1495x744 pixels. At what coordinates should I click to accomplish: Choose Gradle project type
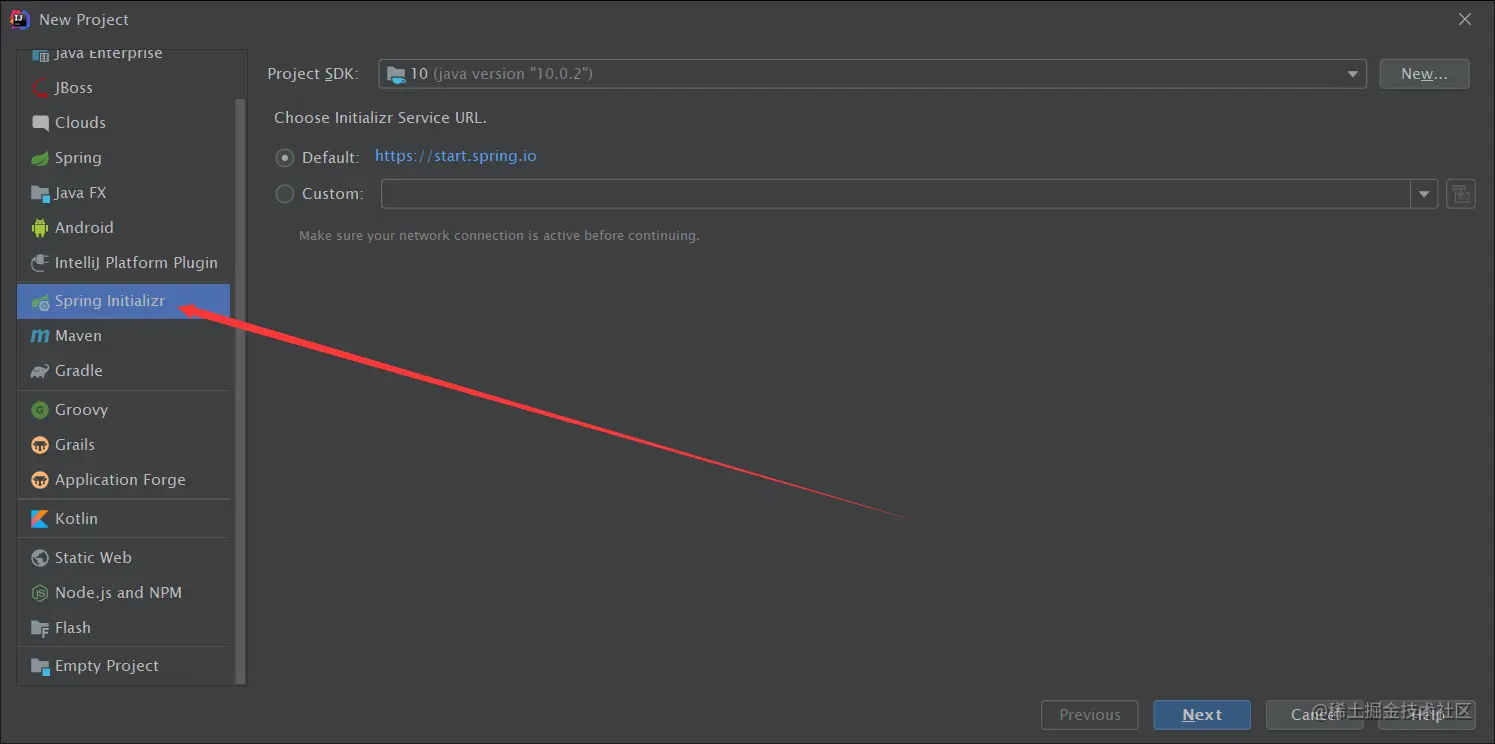(124, 371)
